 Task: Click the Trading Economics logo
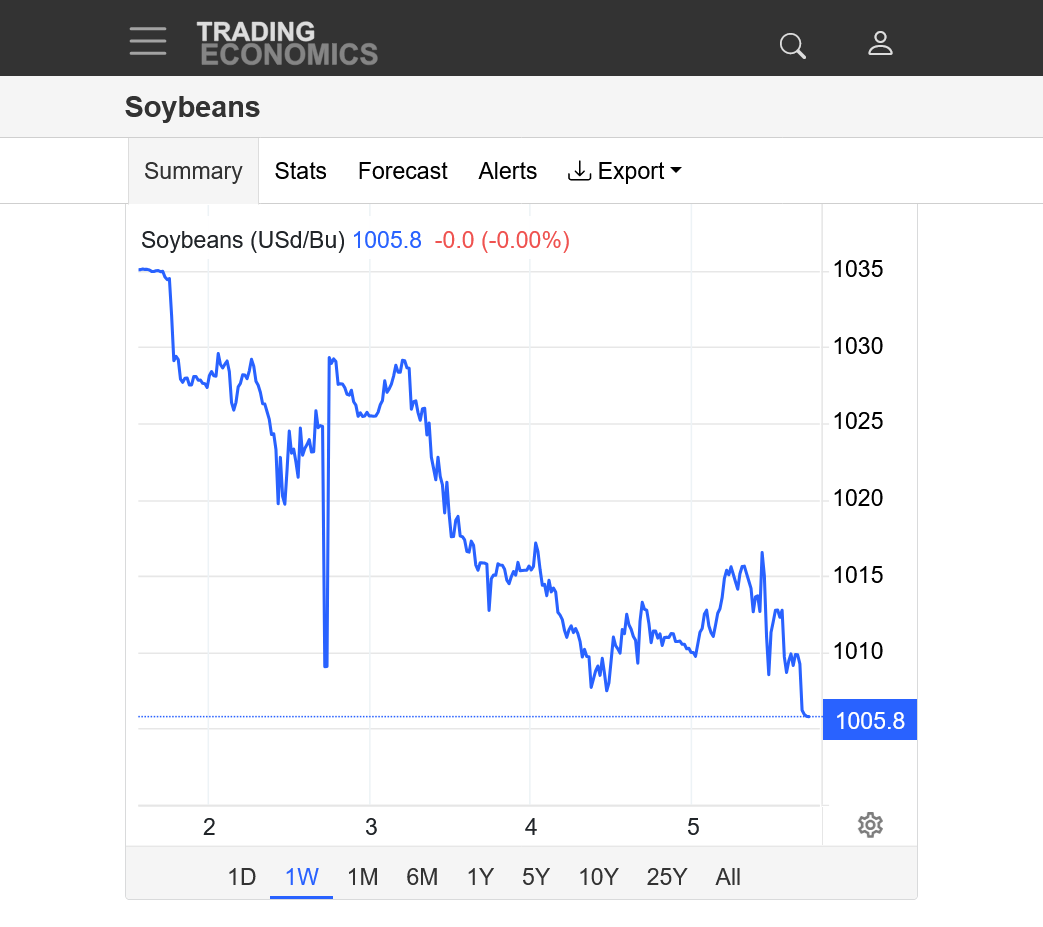pyautogui.click(x=287, y=43)
